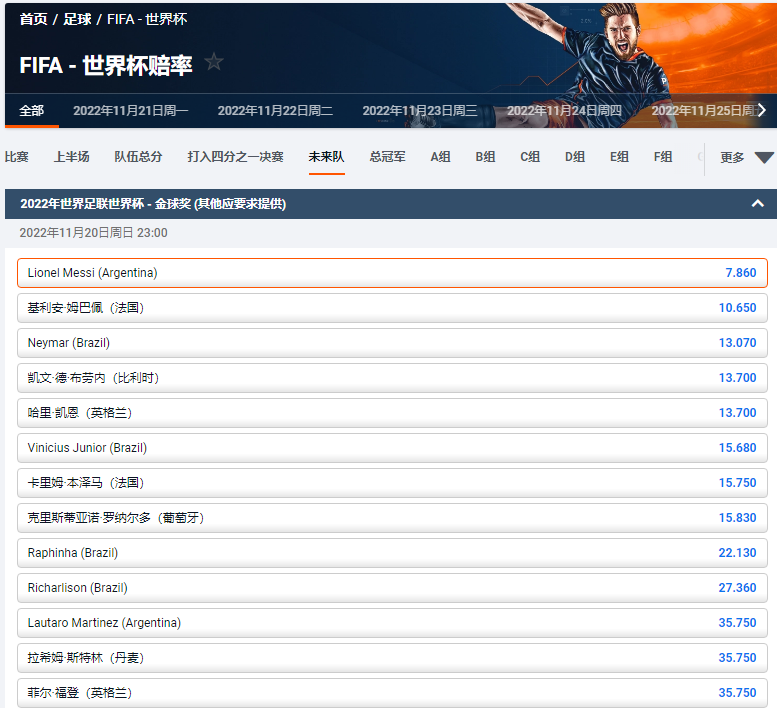The image size is (777, 708).
Task: Open 足球 breadcrumb link
Action: 77,19
